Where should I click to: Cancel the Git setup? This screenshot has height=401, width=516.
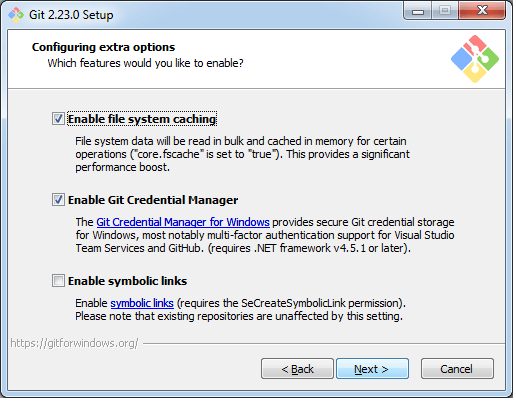[457, 369]
